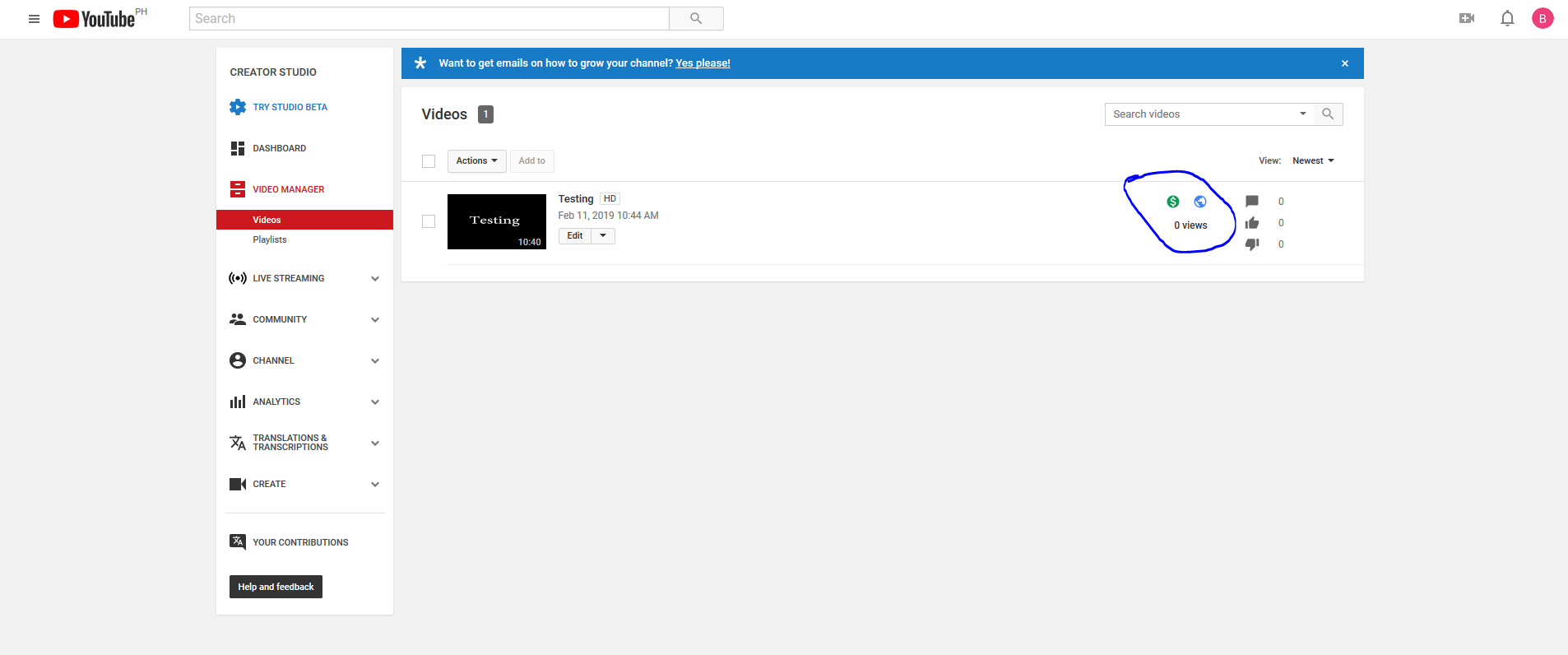This screenshot has width=1568, height=655.
Task: Open YOUR CONTRIBUTIONS menu item
Action: coord(300,542)
